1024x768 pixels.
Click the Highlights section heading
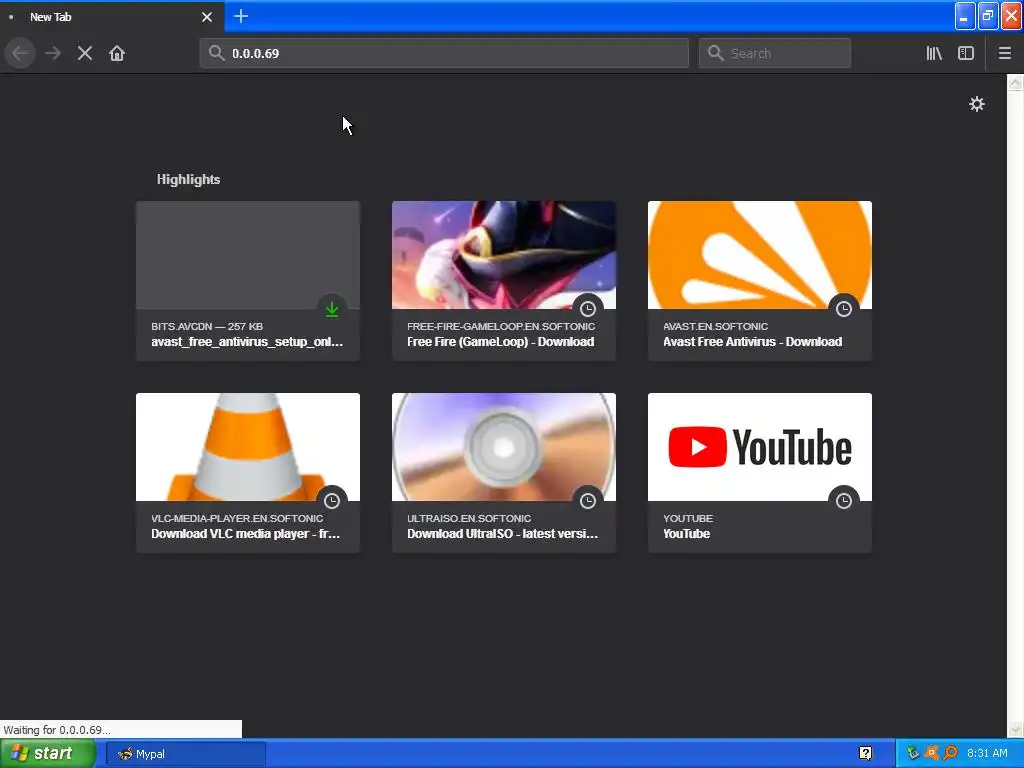[x=188, y=180]
